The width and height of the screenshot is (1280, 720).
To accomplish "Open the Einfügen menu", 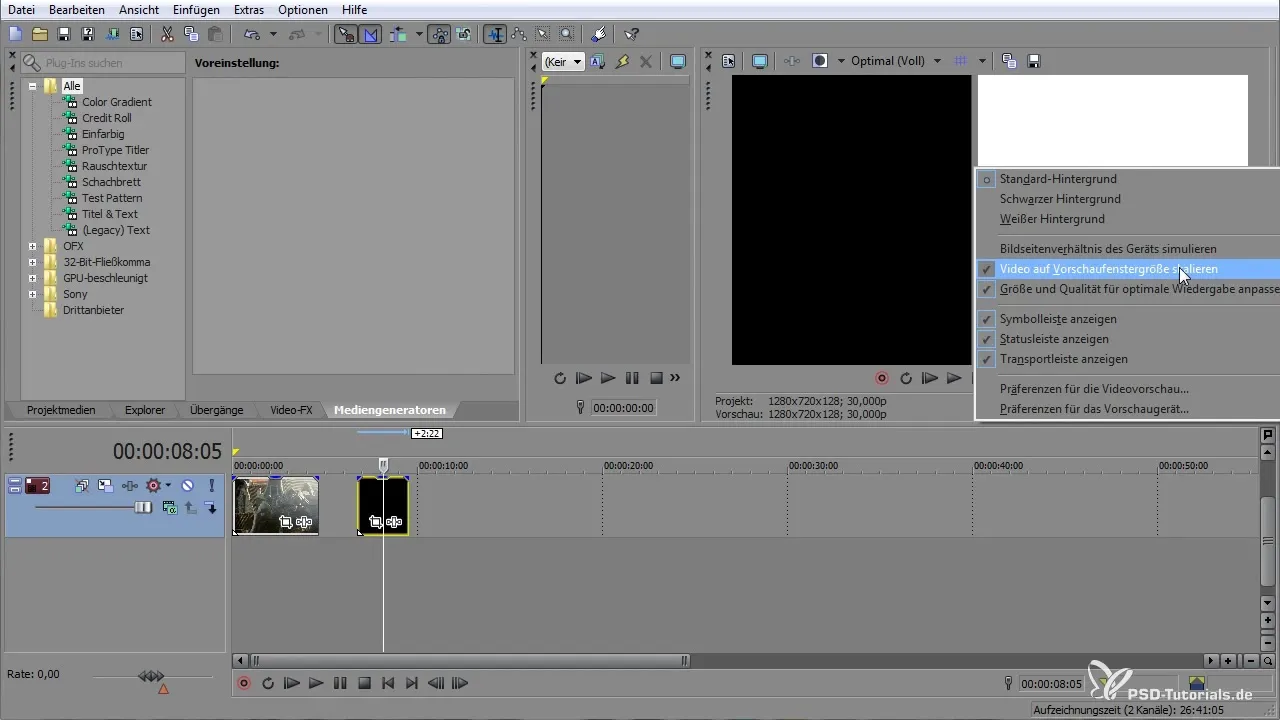I will click(196, 9).
